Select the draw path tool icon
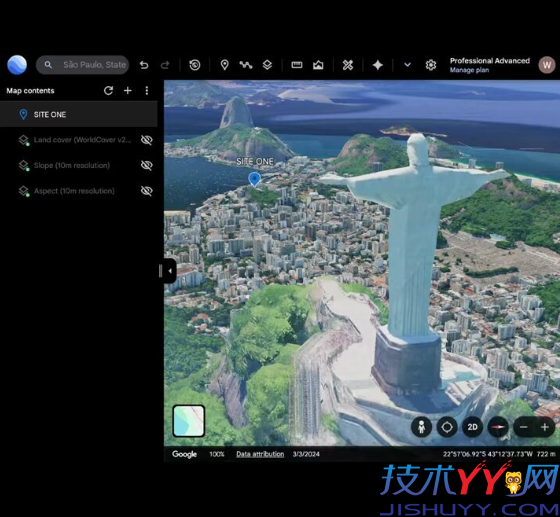The image size is (560, 517). coord(246,65)
